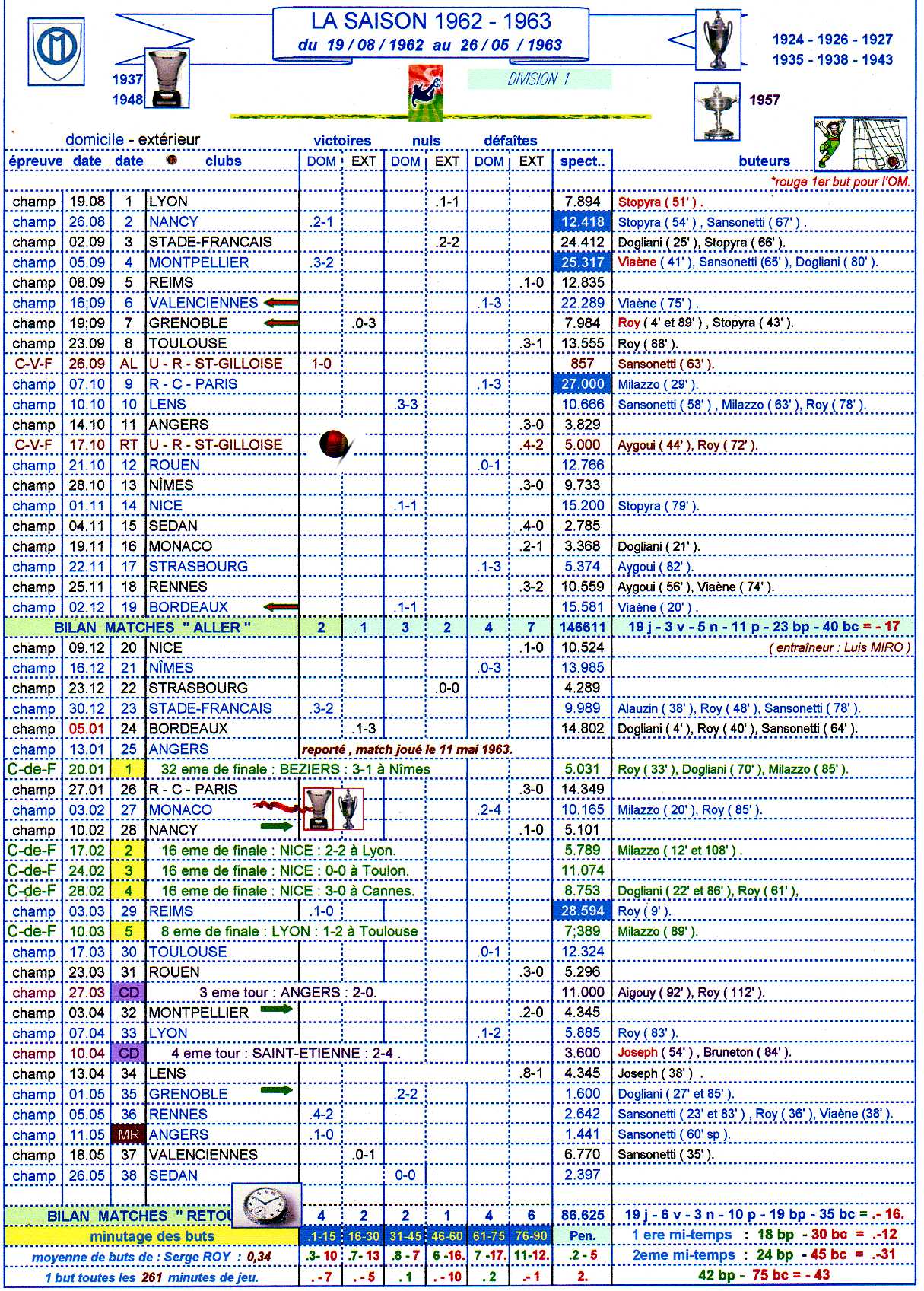Viewport: 924px width, 1291px height.
Task: Click the large red ball in the table
Action: [x=334, y=444]
